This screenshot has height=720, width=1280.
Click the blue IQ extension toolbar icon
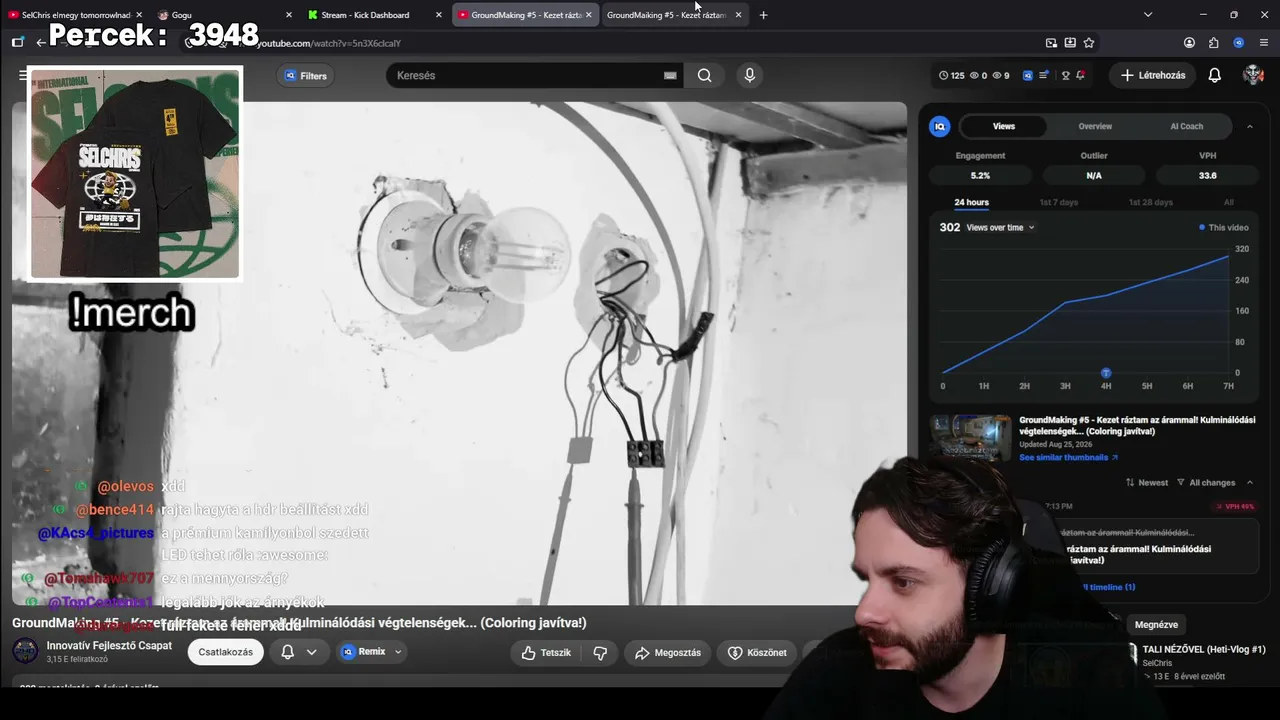pyautogui.click(x=1239, y=43)
